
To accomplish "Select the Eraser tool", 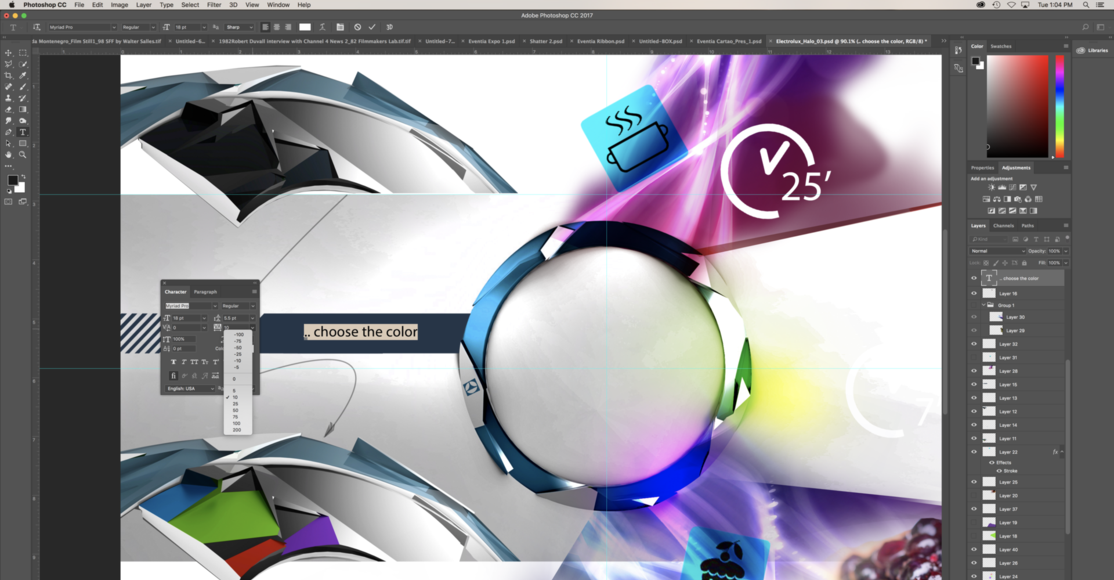I will click(x=9, y=109).
